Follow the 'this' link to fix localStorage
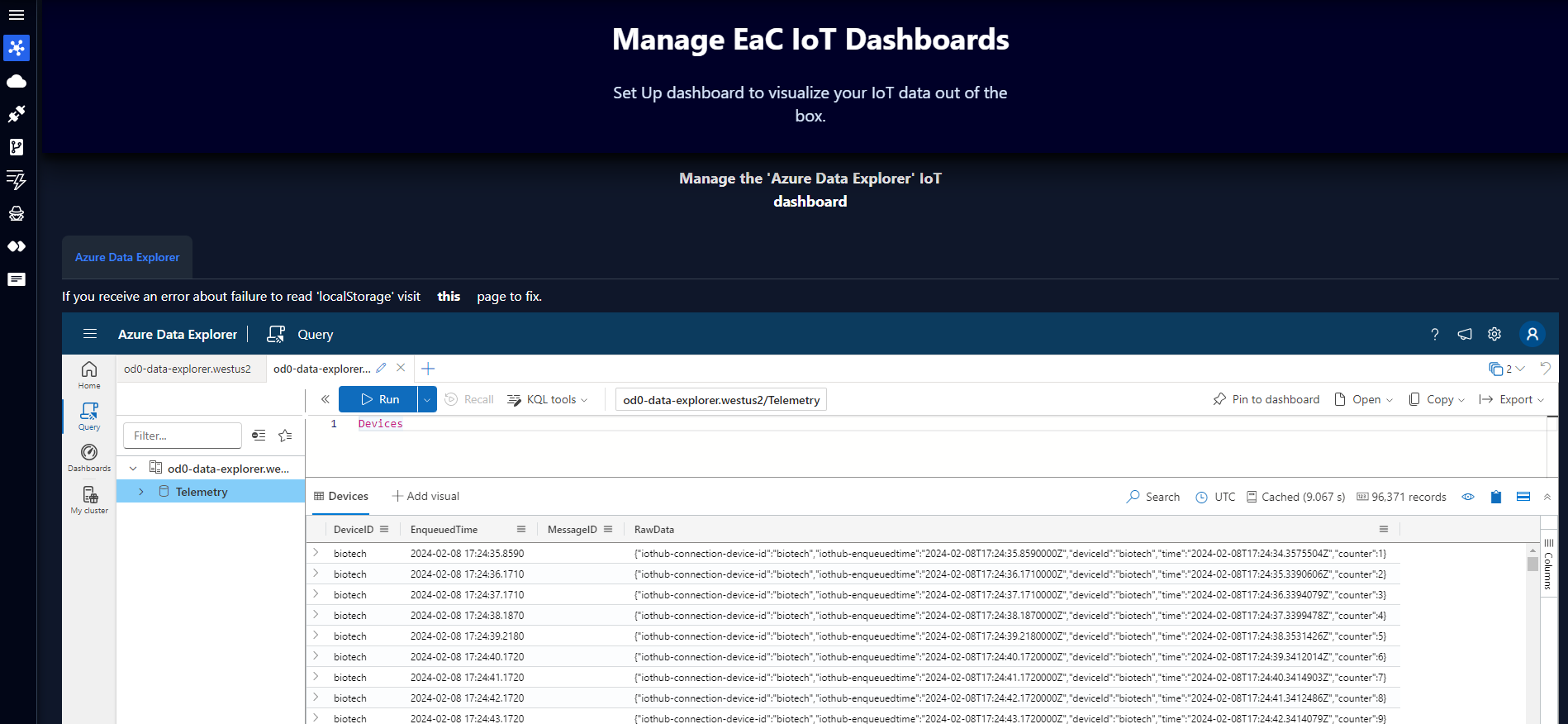The width and height of the screenshot is (1568, 724). pos(449,296)
